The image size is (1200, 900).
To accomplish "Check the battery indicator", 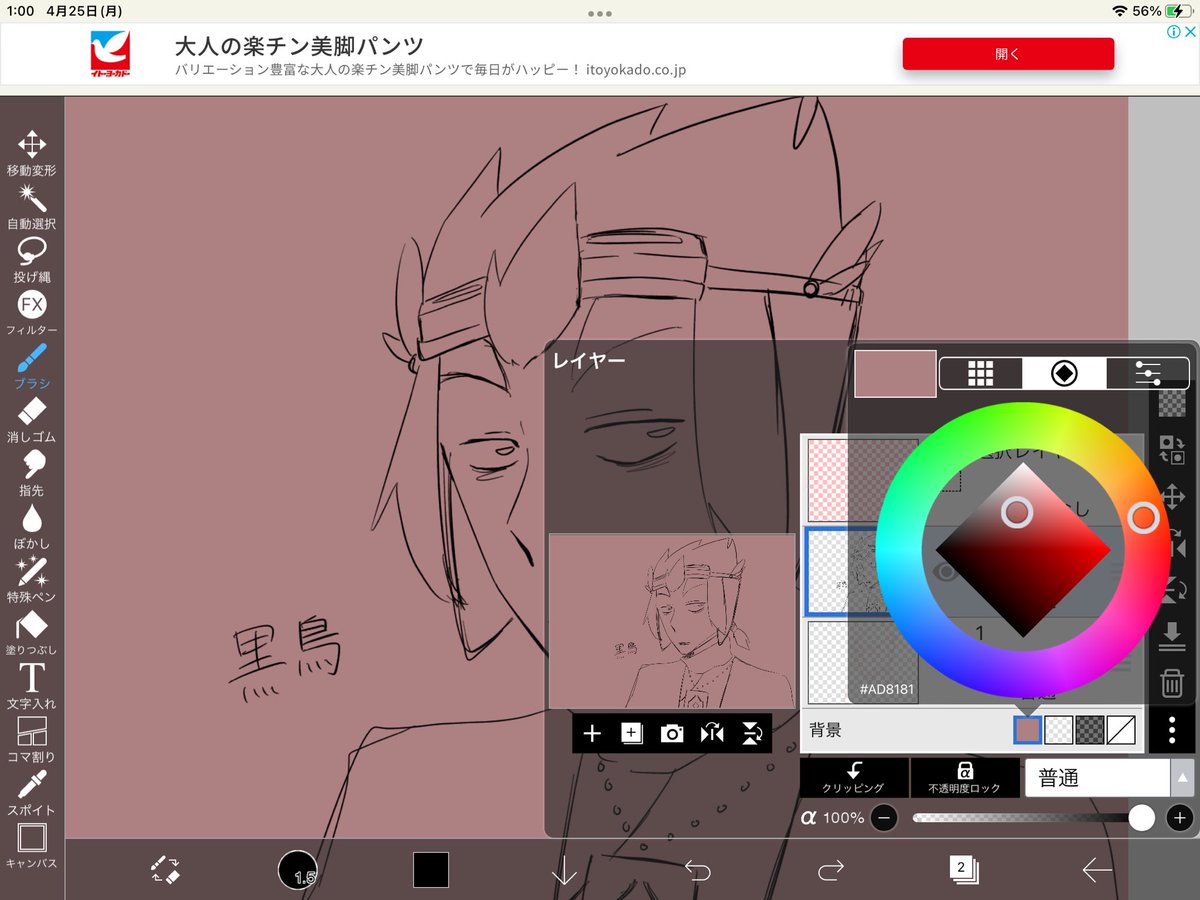I will pyautogui.click(x=1177, y=11).
